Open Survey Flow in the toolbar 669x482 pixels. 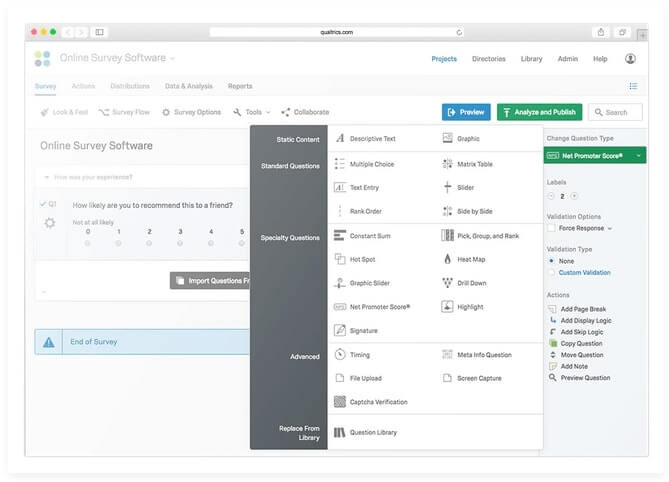[124, 112]
